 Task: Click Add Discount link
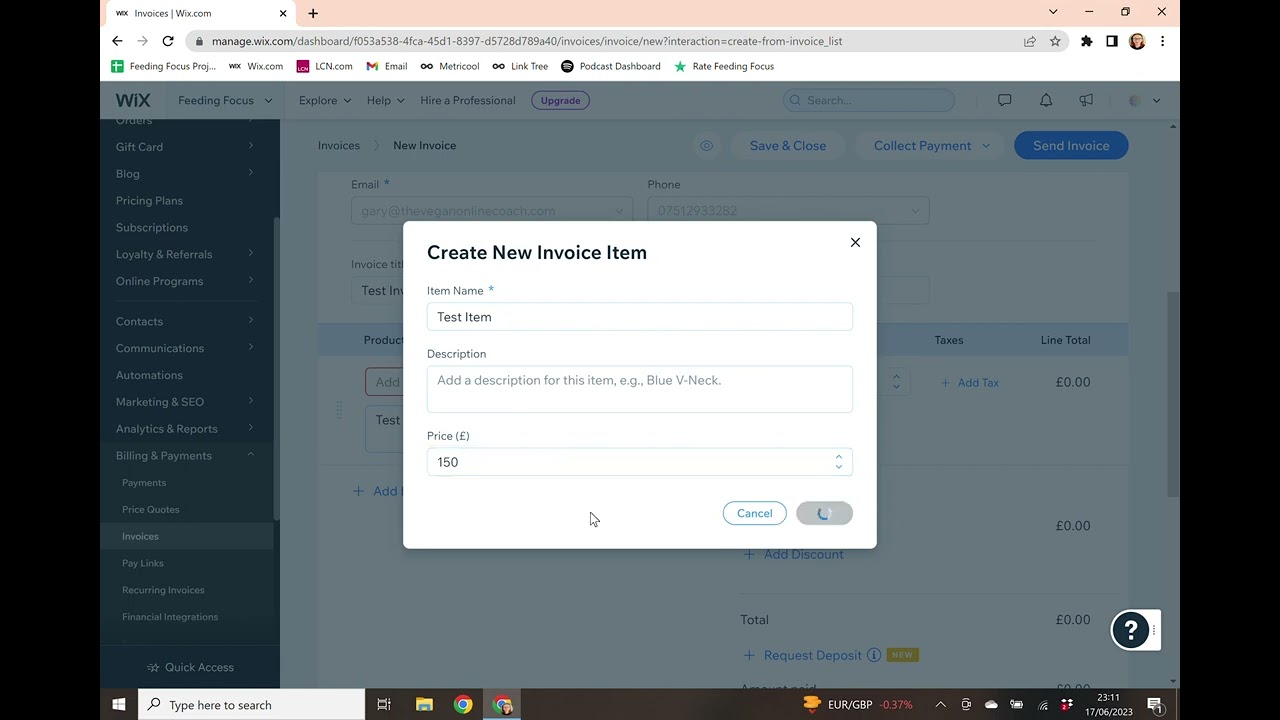pos(794,555)
